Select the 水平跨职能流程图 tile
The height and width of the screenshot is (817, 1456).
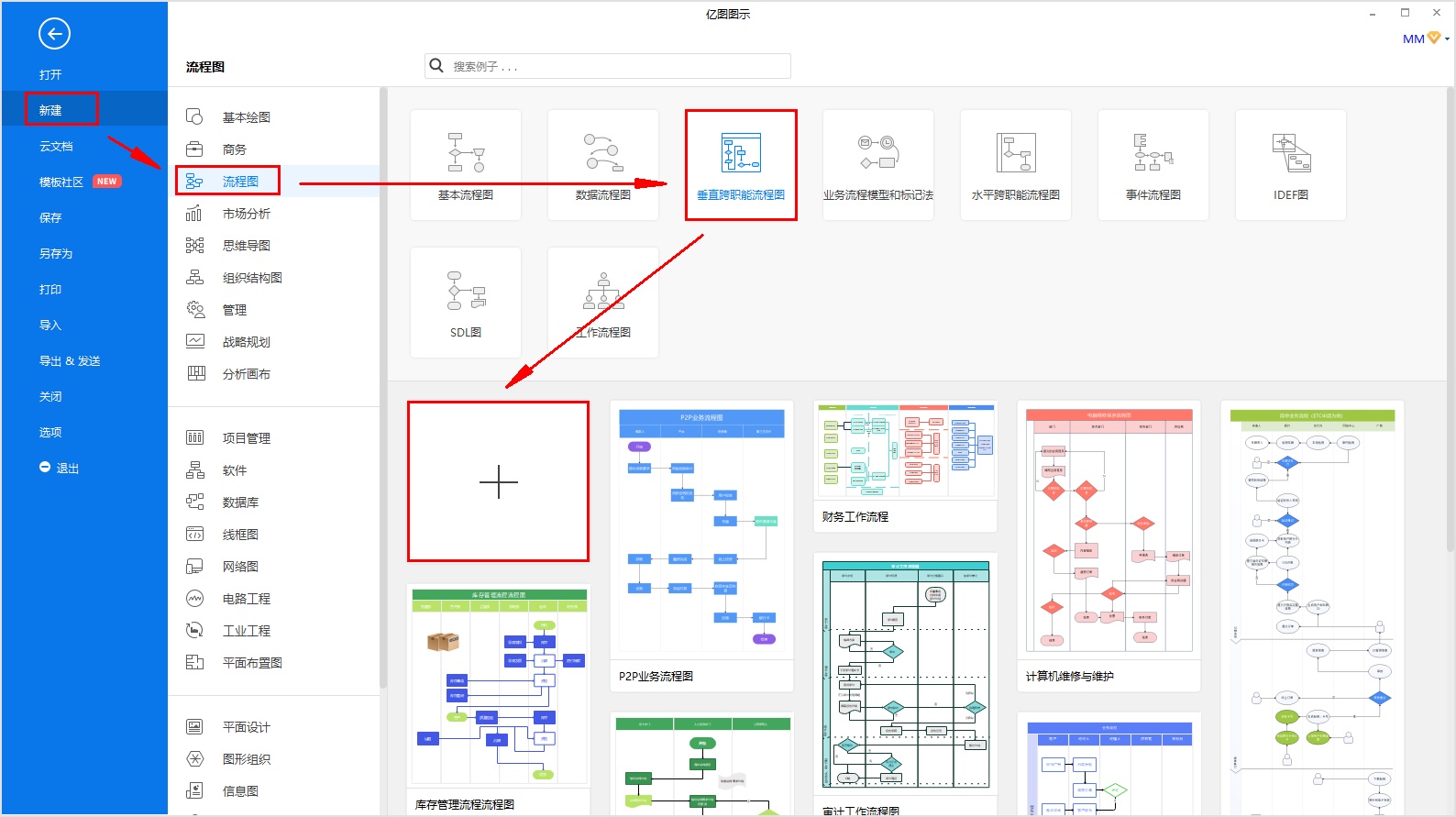(x=1016, y=165)
